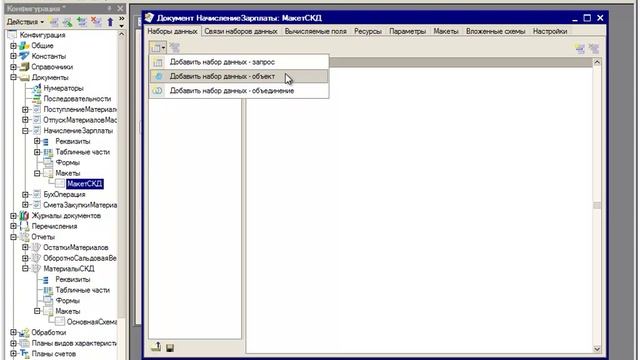This screenshot has width=640, height=360.
Task: Collapse the Документы tree node
Action: coord(13,78)
